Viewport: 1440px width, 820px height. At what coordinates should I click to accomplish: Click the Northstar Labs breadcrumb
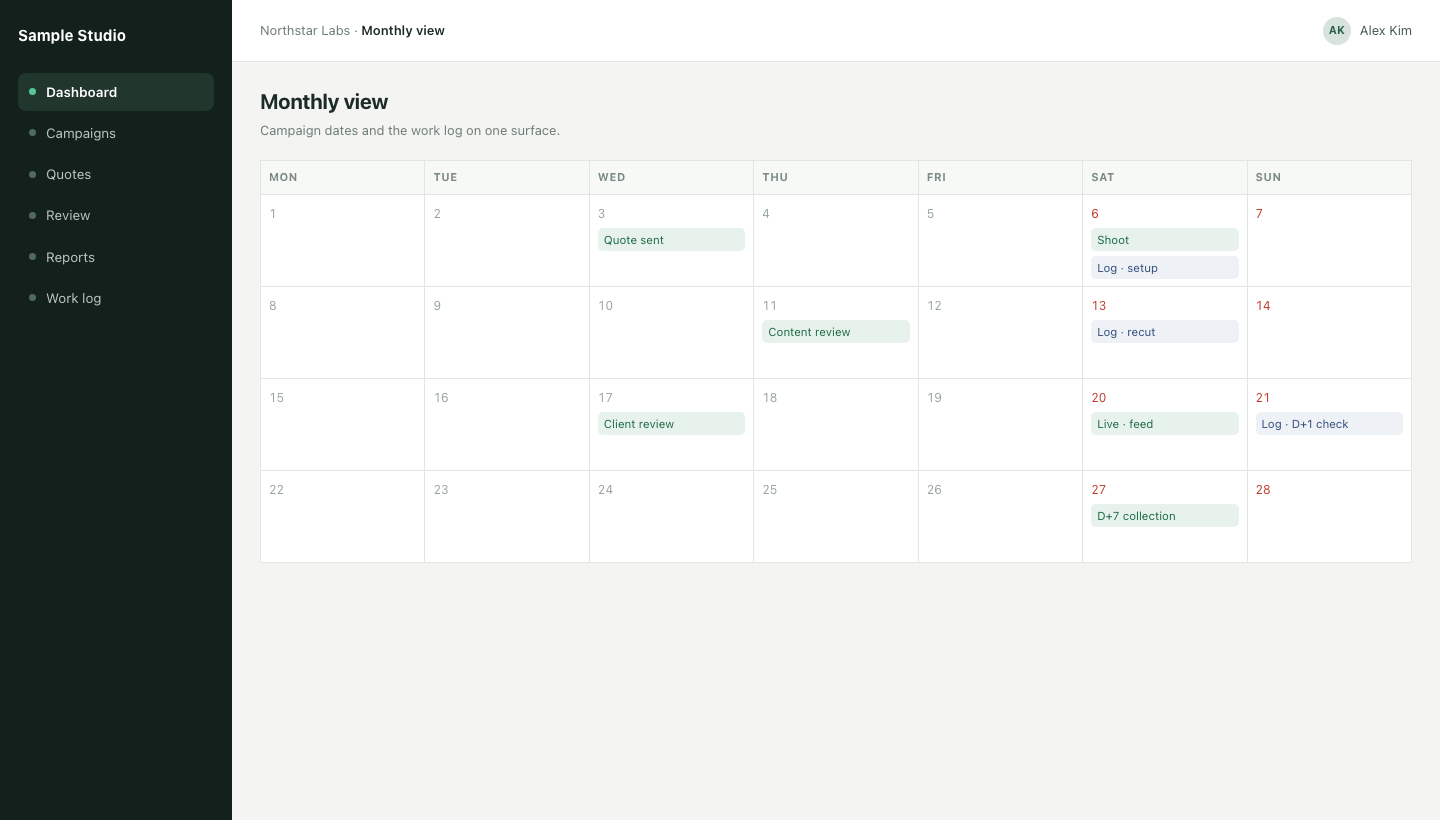(x=305, y=31)
